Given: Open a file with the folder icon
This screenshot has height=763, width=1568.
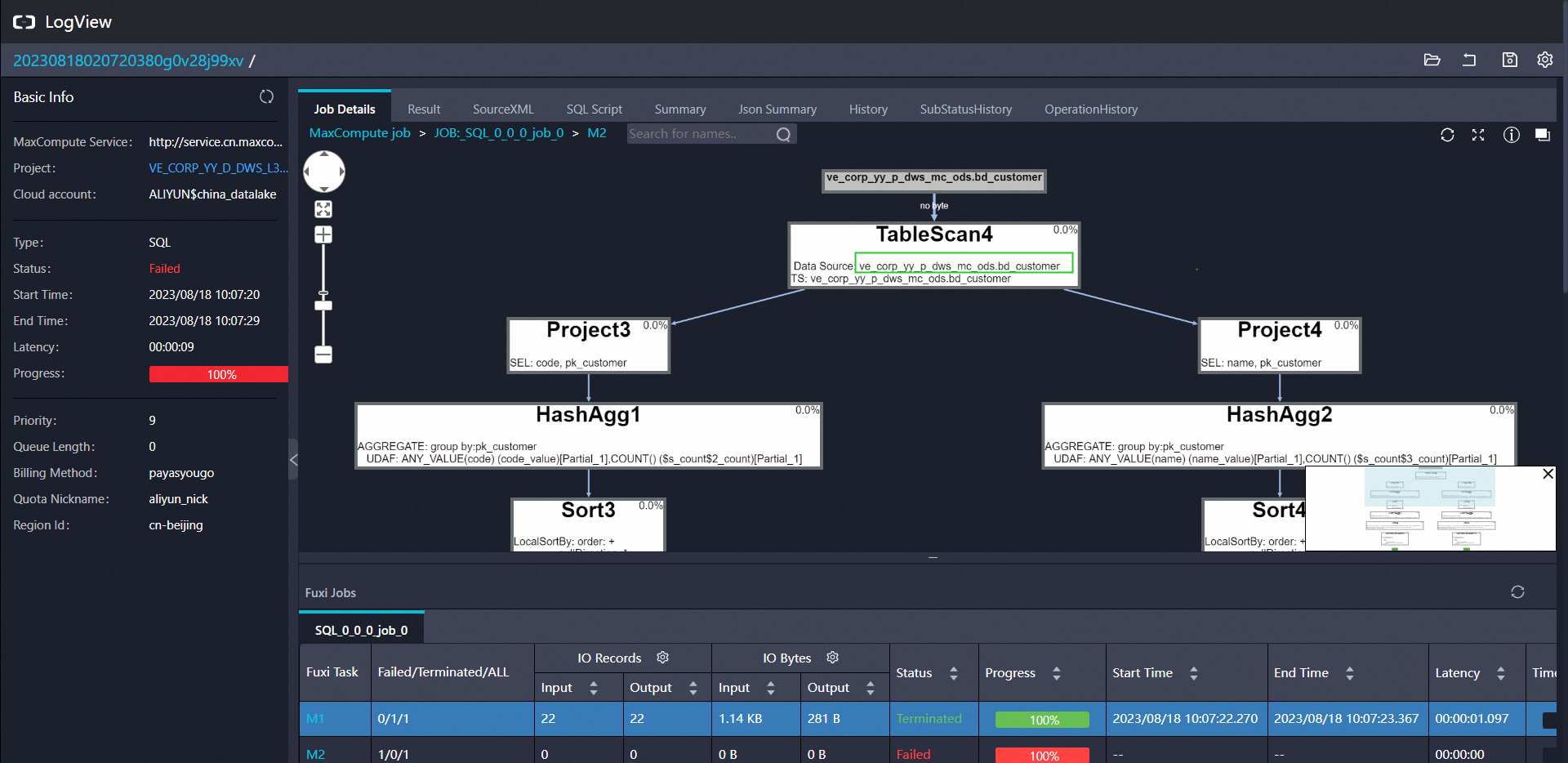Looking at the screenshot, I should point(1432,60).
